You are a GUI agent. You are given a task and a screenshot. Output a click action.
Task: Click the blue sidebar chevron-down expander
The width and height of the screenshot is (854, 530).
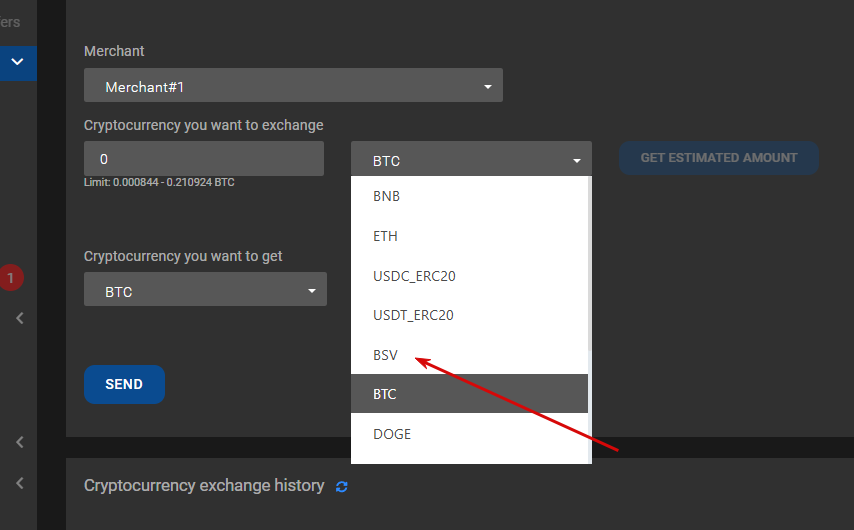pyautogui.click(x=17, y=62)
